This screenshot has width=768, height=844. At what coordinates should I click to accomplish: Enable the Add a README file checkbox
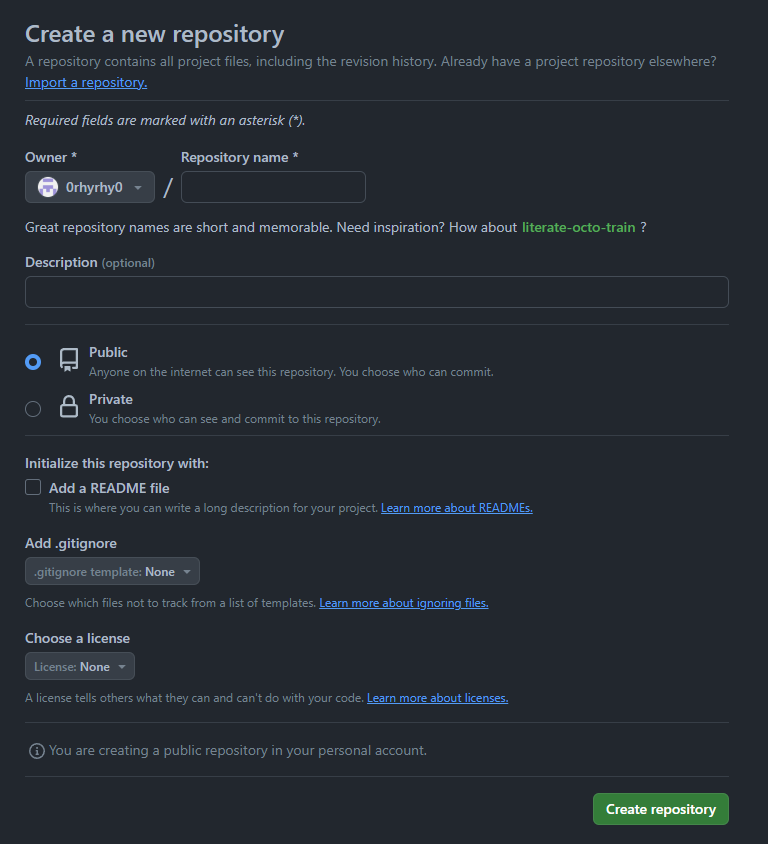(x=33, y=488)
